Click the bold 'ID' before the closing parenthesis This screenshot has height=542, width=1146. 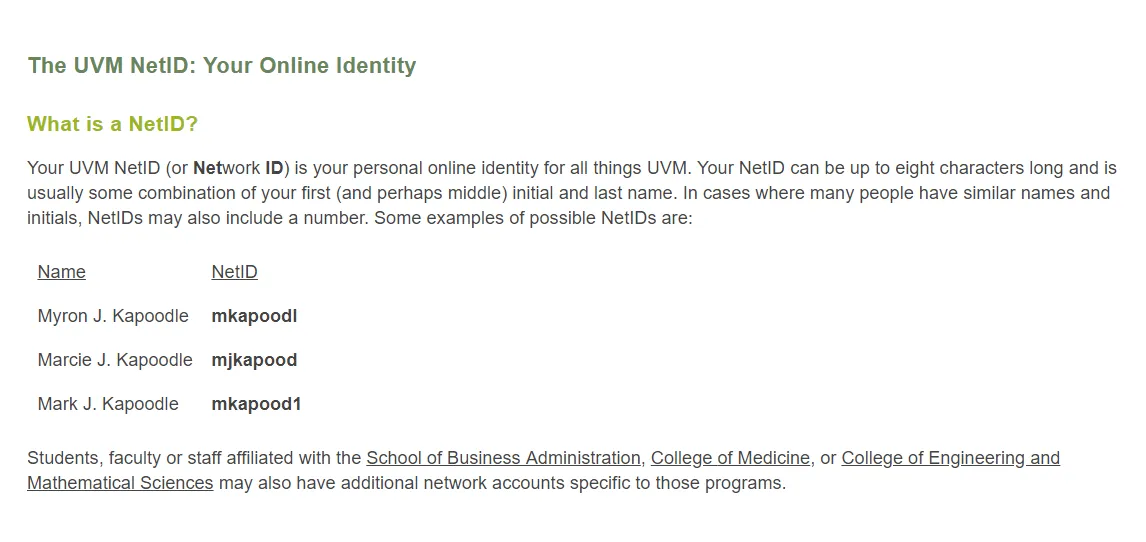pyautogui.click(x=274, y=168)
